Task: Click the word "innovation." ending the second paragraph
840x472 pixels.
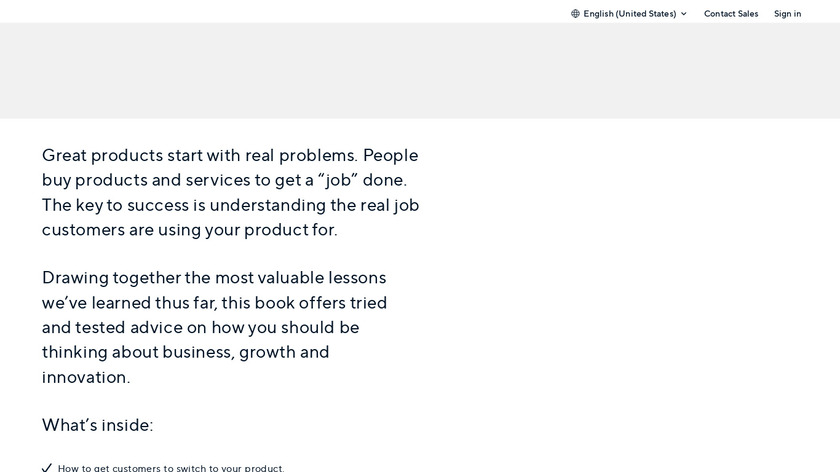Action: [86, 377]
